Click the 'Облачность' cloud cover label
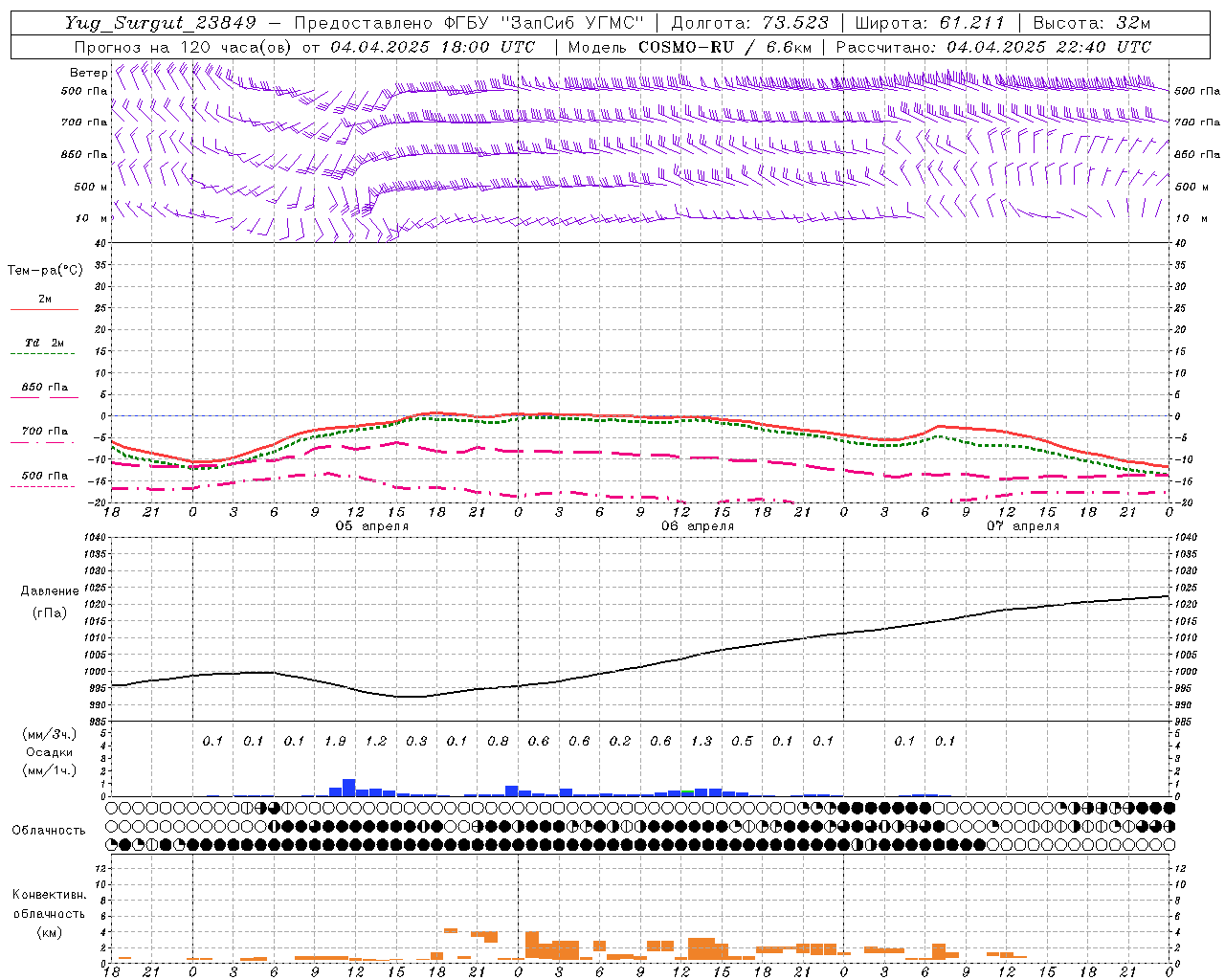Screen dimensions: 1225x980 [x=49, y=831]
